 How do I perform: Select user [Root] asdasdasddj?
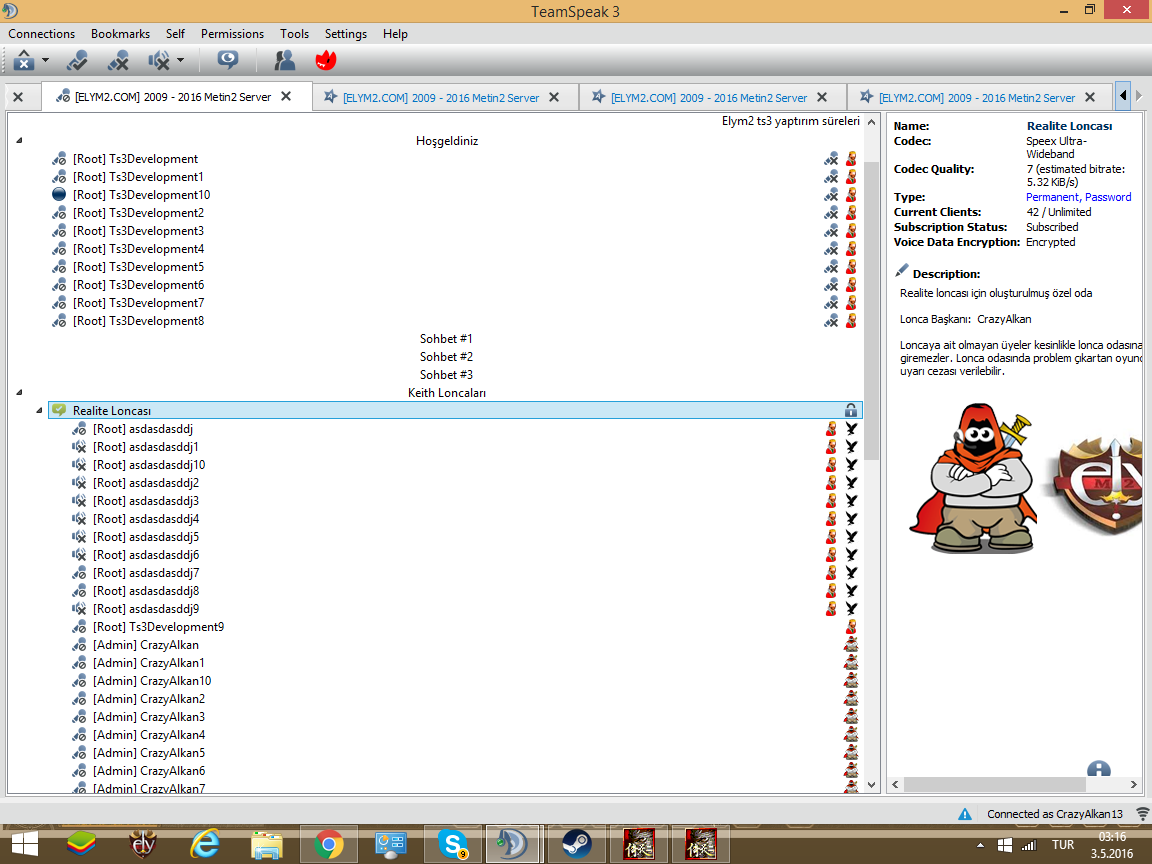point(143,429)
